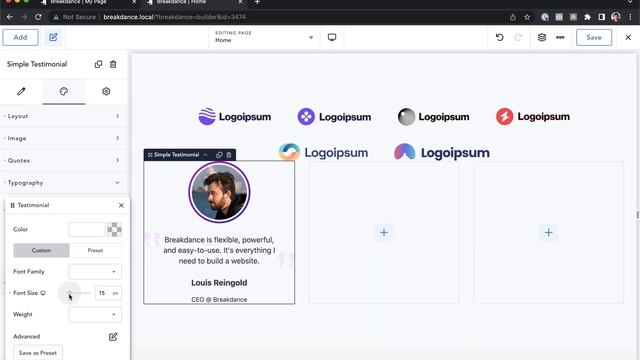Image resolution: width=640 pixels, height=360 pixels.
Task: Open the edit/compose icon next to Add
Action: [53, 37]
